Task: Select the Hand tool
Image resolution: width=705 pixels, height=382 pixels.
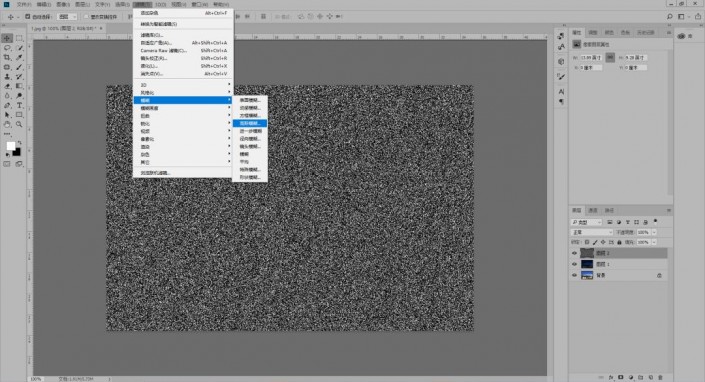Action: [7, 124]
